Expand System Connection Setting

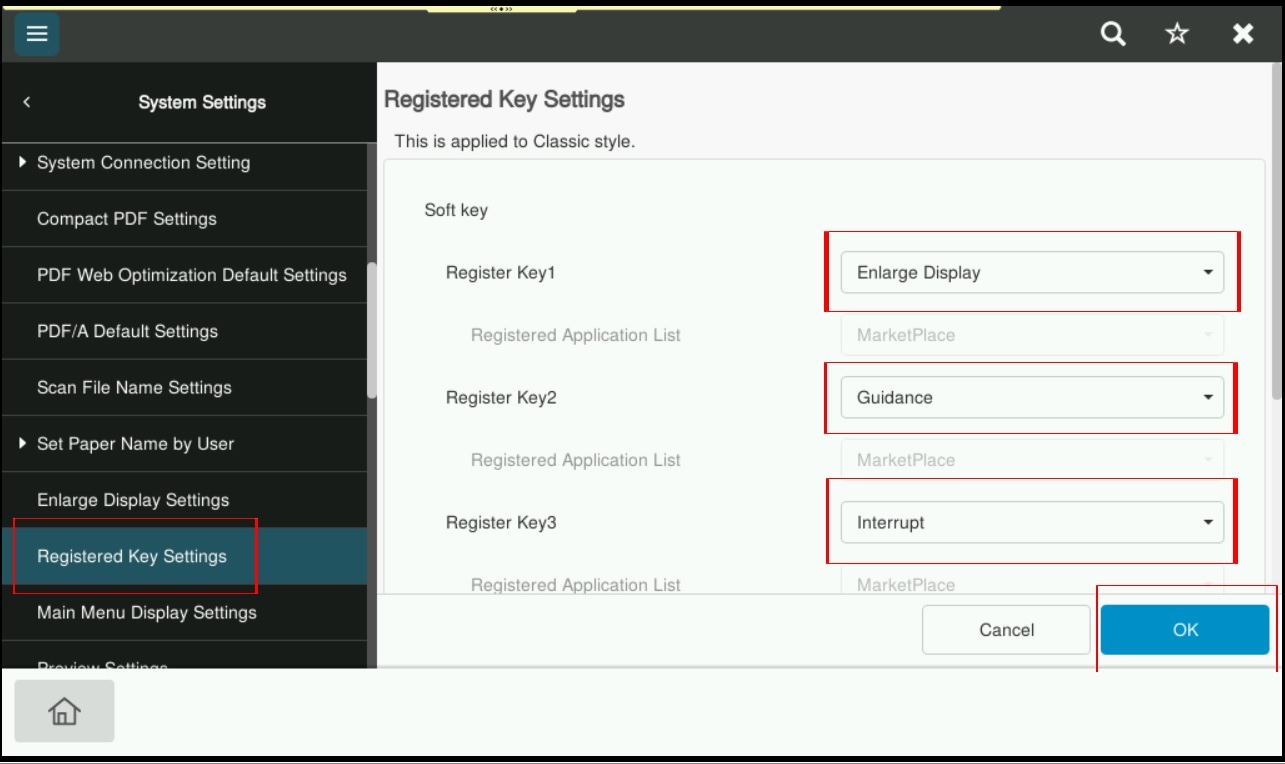(x=143, y=162)
